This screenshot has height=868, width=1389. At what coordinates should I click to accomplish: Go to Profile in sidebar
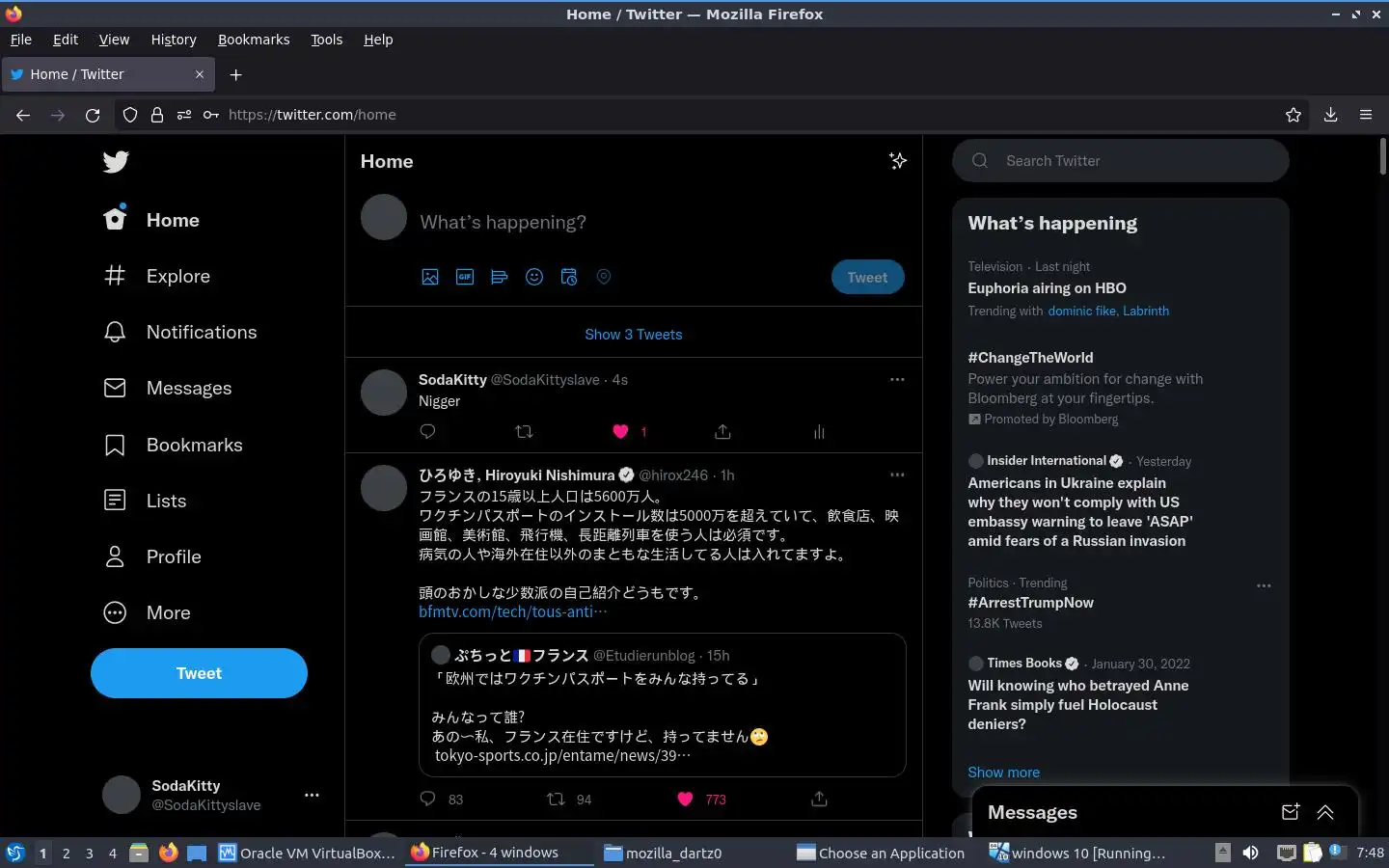(152, 556)
